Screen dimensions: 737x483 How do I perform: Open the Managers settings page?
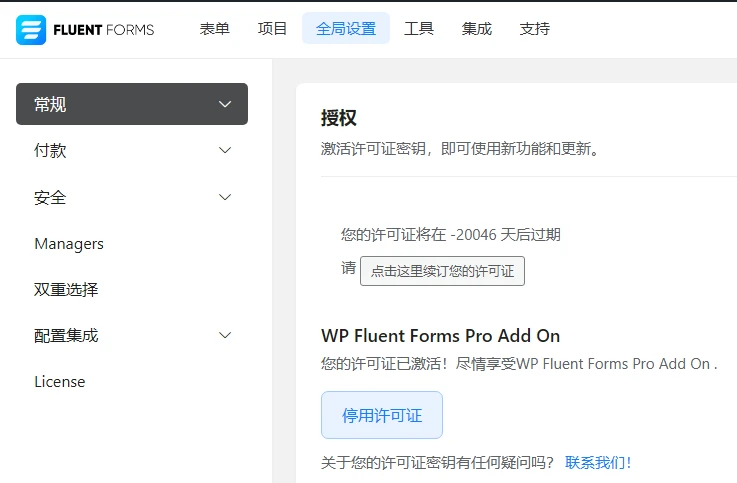tap(69, 244)
